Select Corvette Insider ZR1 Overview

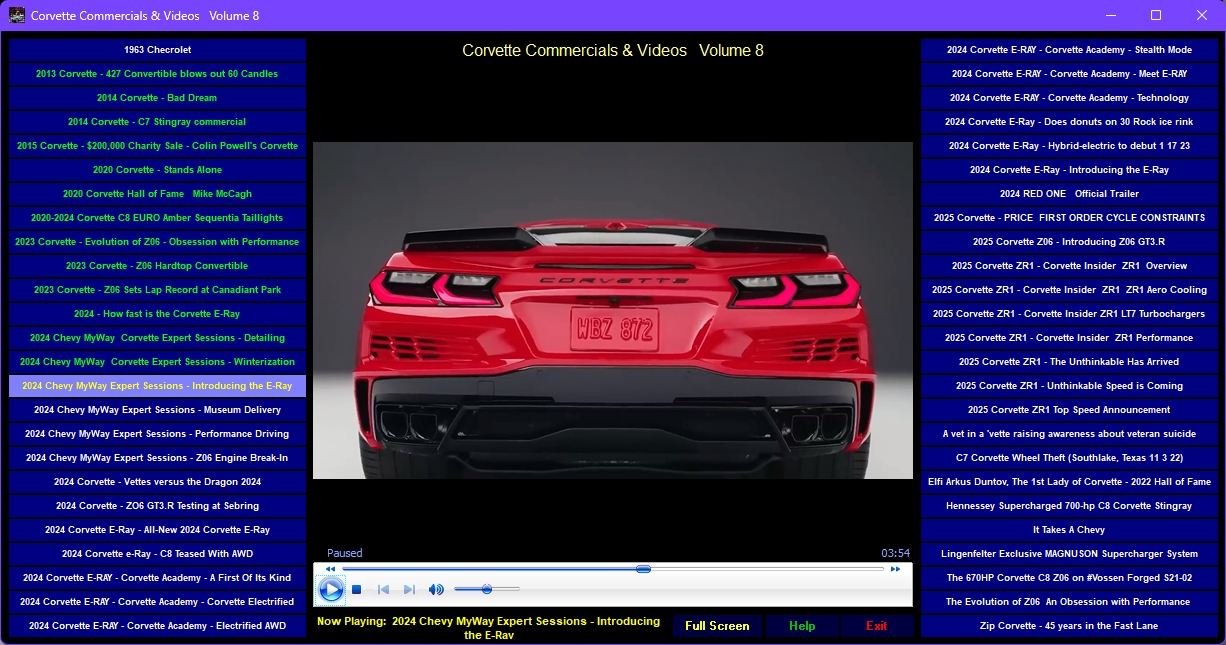pyautogui.click(x=1069, y=265)
